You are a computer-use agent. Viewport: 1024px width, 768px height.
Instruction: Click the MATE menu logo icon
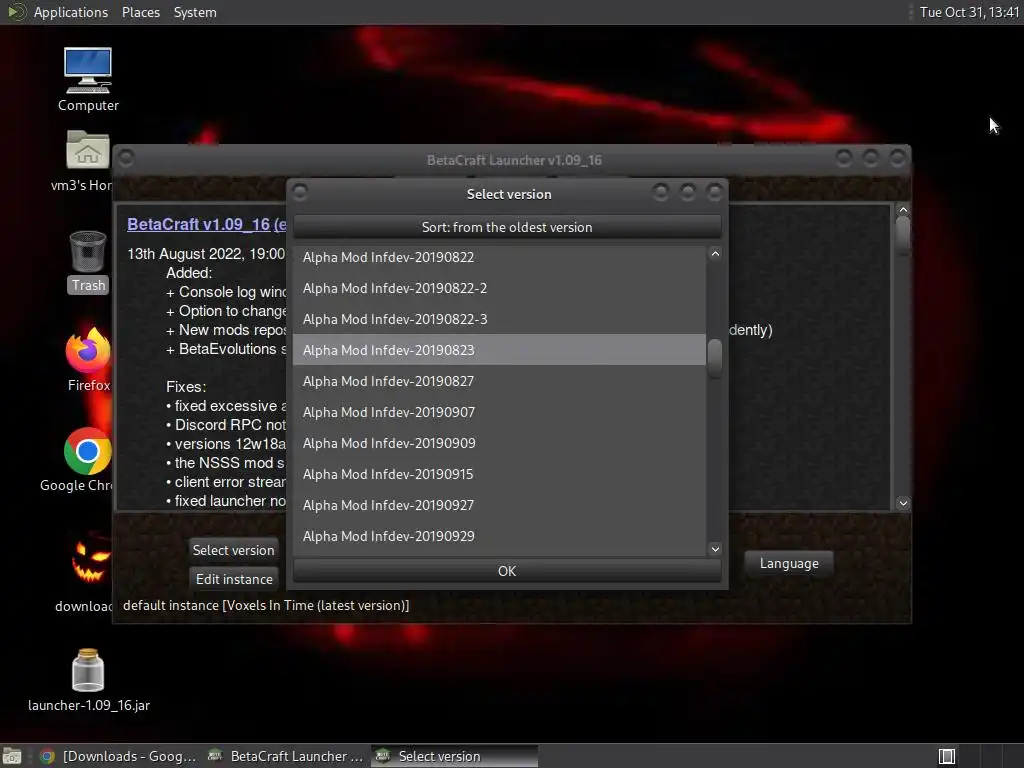[16, 12]
